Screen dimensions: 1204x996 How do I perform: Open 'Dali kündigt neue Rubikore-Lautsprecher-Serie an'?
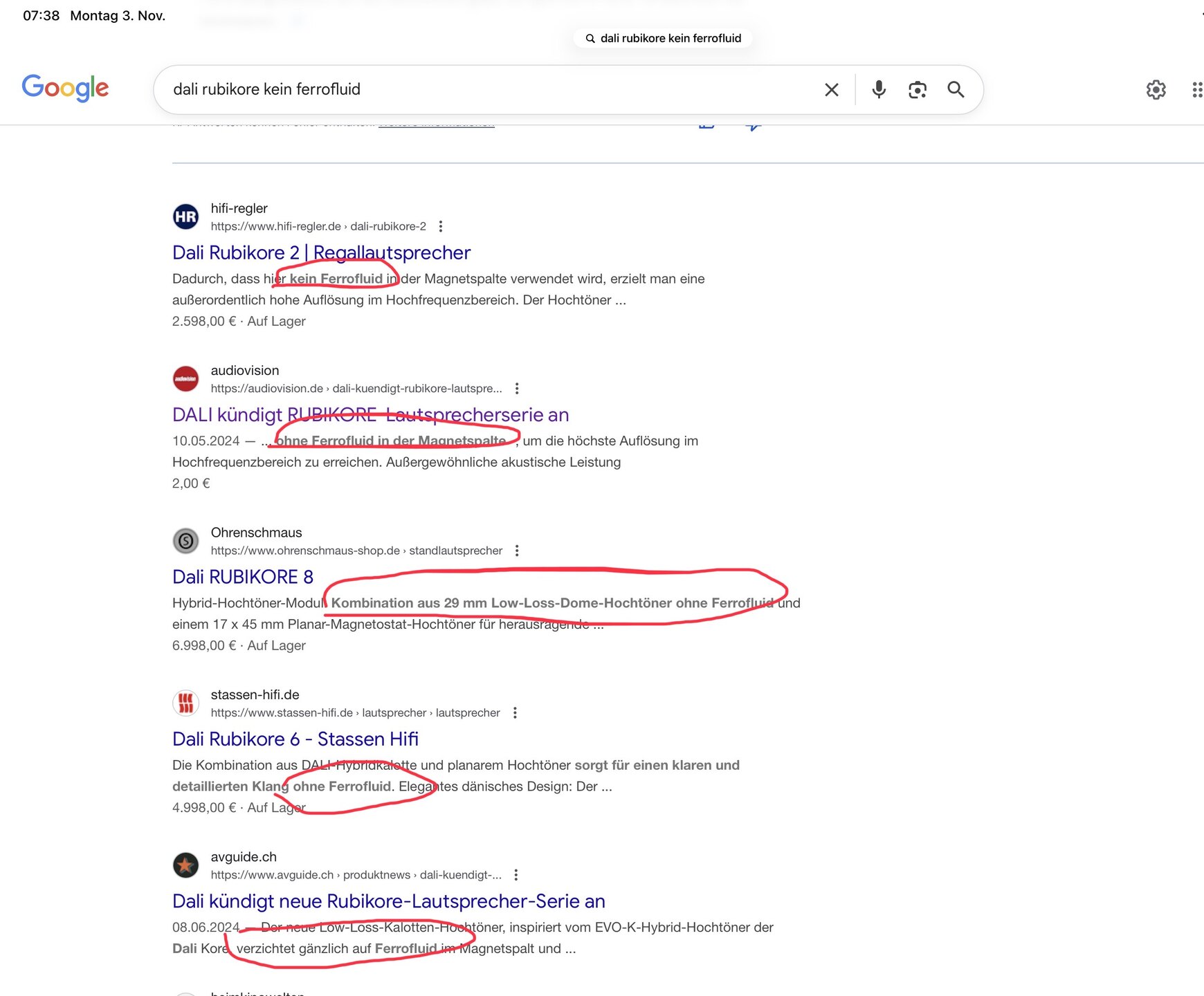388,901
